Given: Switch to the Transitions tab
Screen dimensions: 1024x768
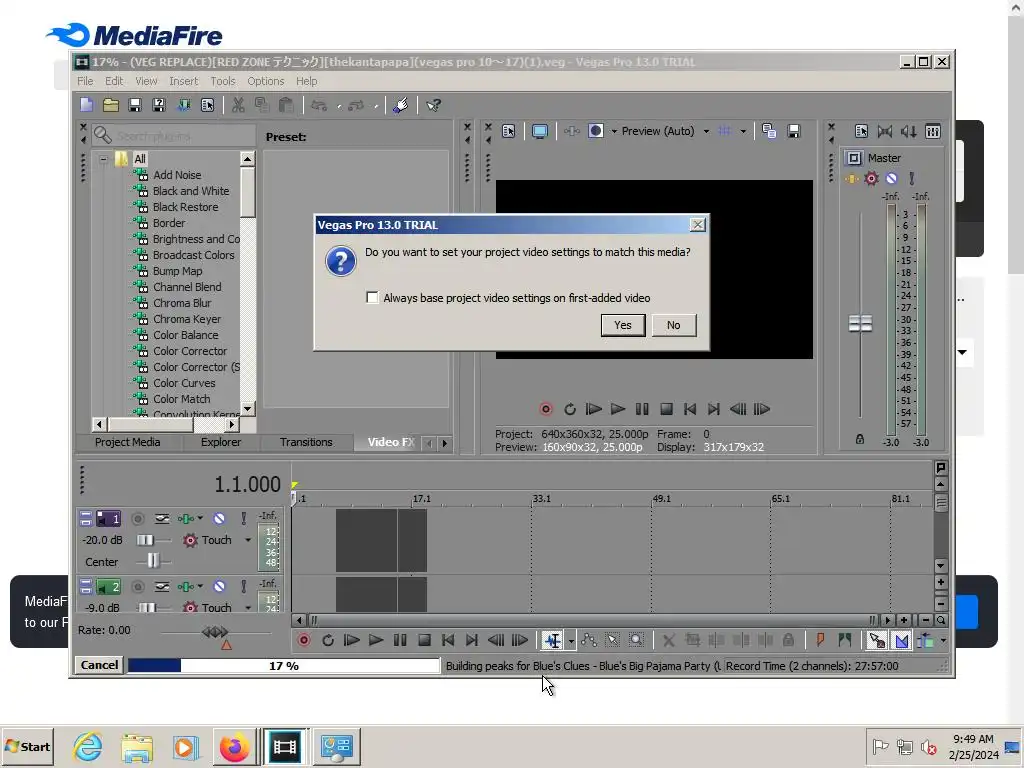Looking at the screenshot, I should click(x=306, y=442).
